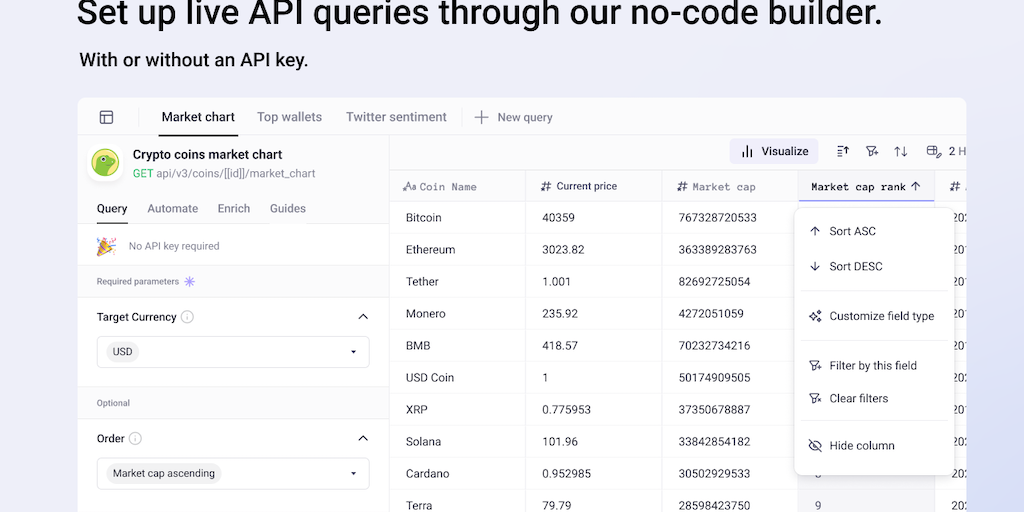Select Hide column in the context menu
Image resolution: width=1024 pixels, height=512 pixels.
[x=861, y=445]
